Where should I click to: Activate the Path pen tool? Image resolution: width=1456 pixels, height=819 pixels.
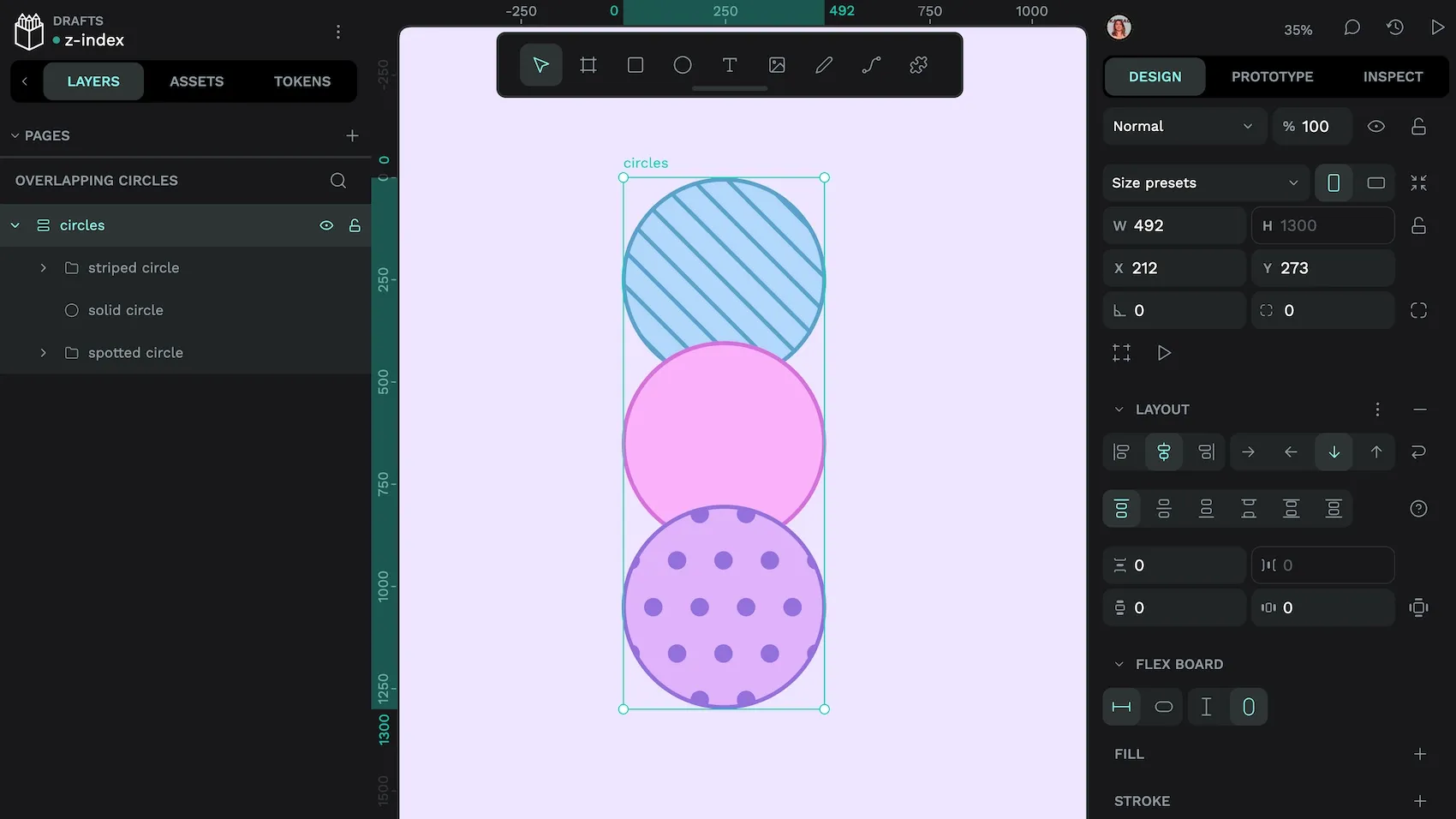[x=871, y=65]
